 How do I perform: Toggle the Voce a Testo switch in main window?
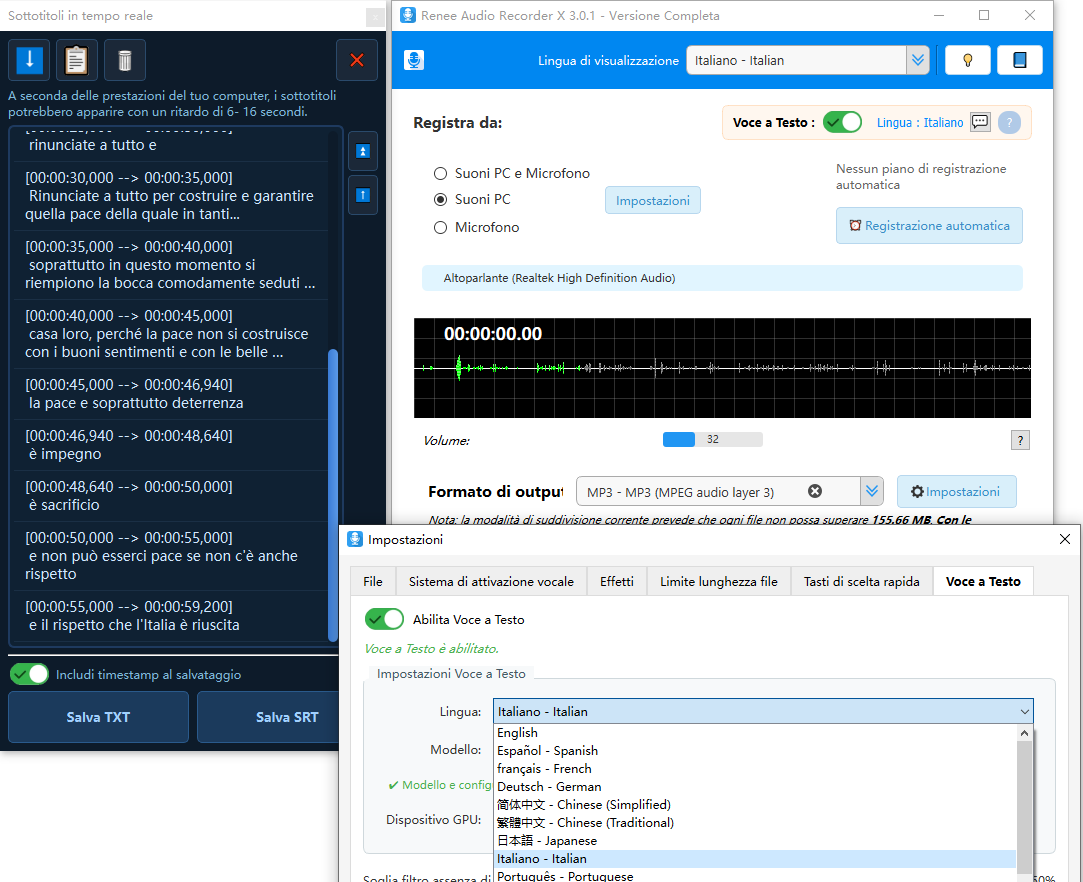pos(842,122)
